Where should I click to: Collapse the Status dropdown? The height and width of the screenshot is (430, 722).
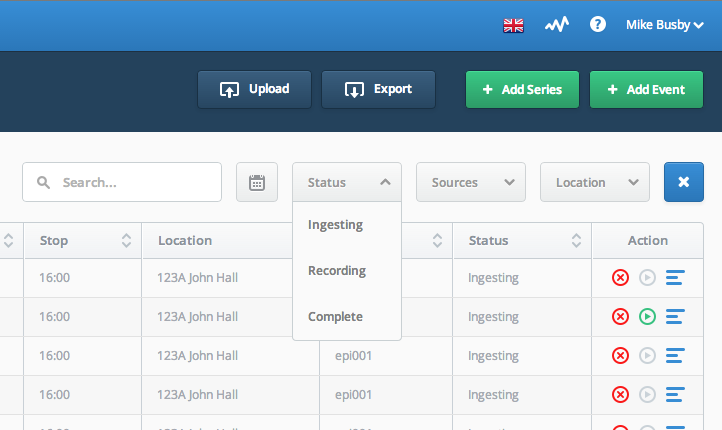(347, 182)
